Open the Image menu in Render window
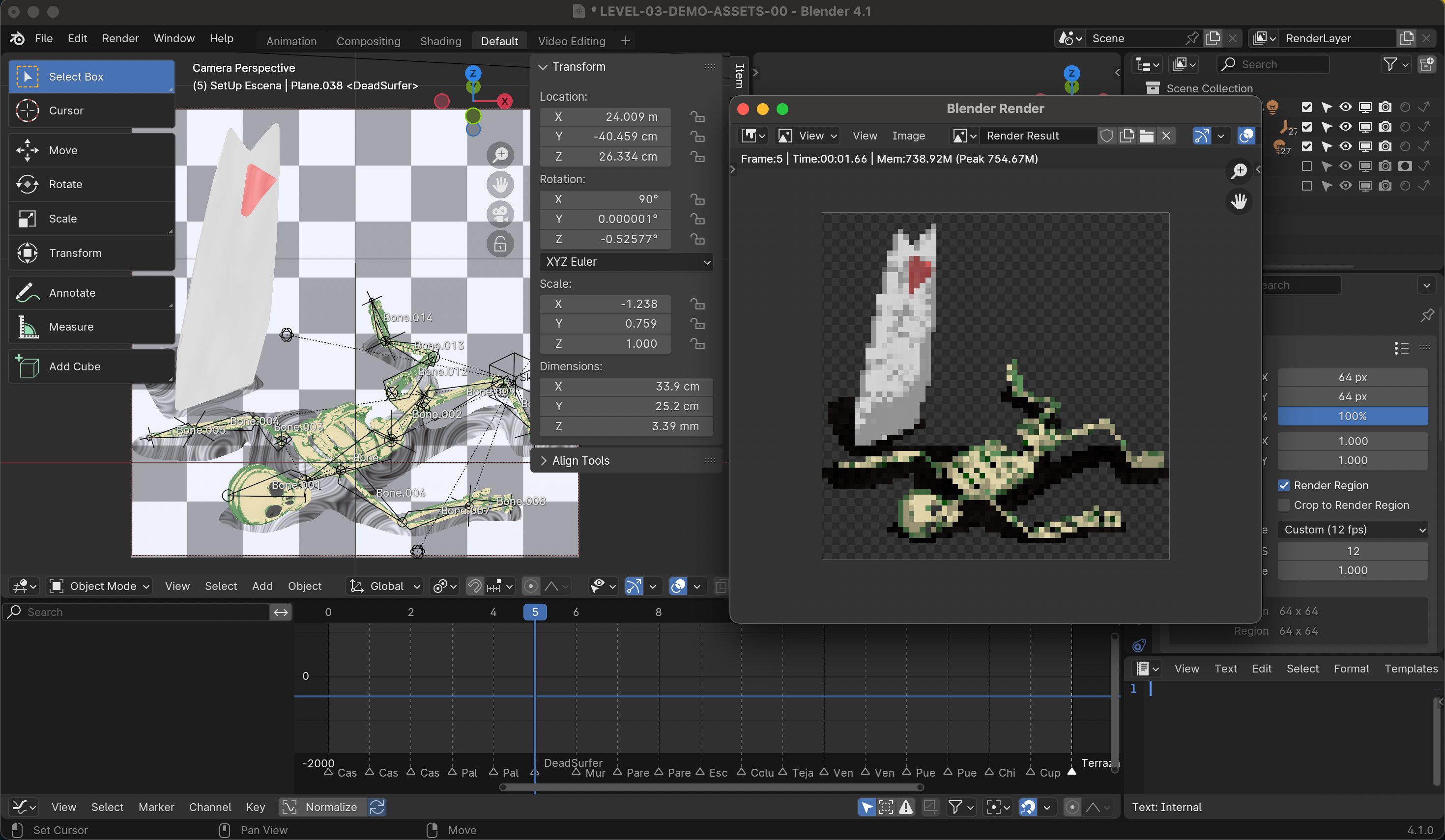This screenshot has height=840, width=1445. [x=908, y=136]
